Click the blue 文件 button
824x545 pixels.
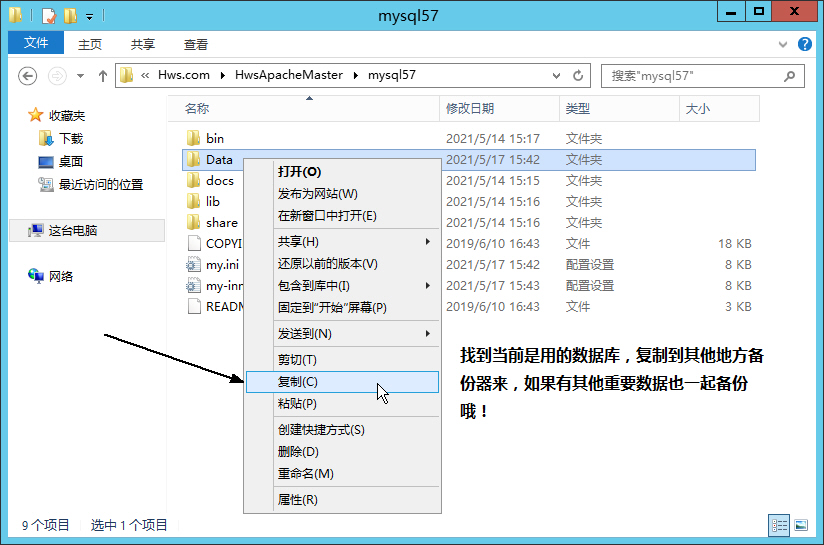click(x=36, y=43)
